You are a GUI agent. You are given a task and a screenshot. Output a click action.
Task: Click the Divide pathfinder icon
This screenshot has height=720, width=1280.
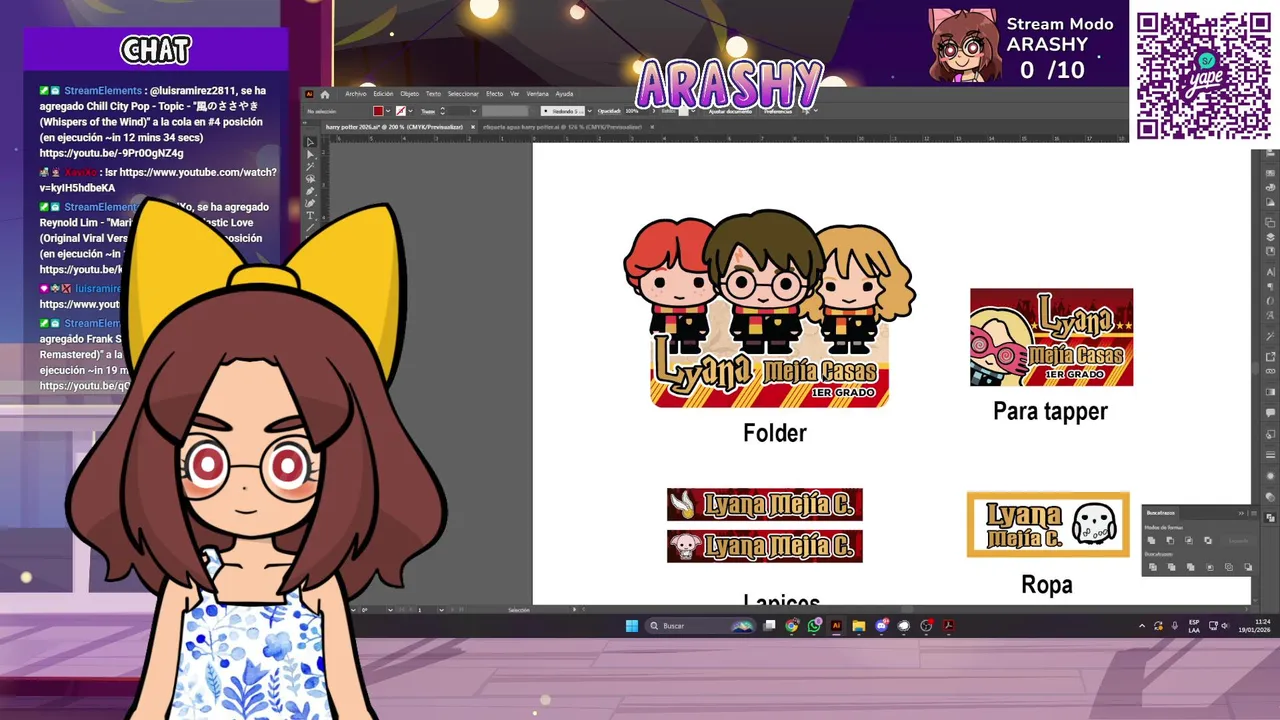pyautogui.click(x=1153, y=567)
